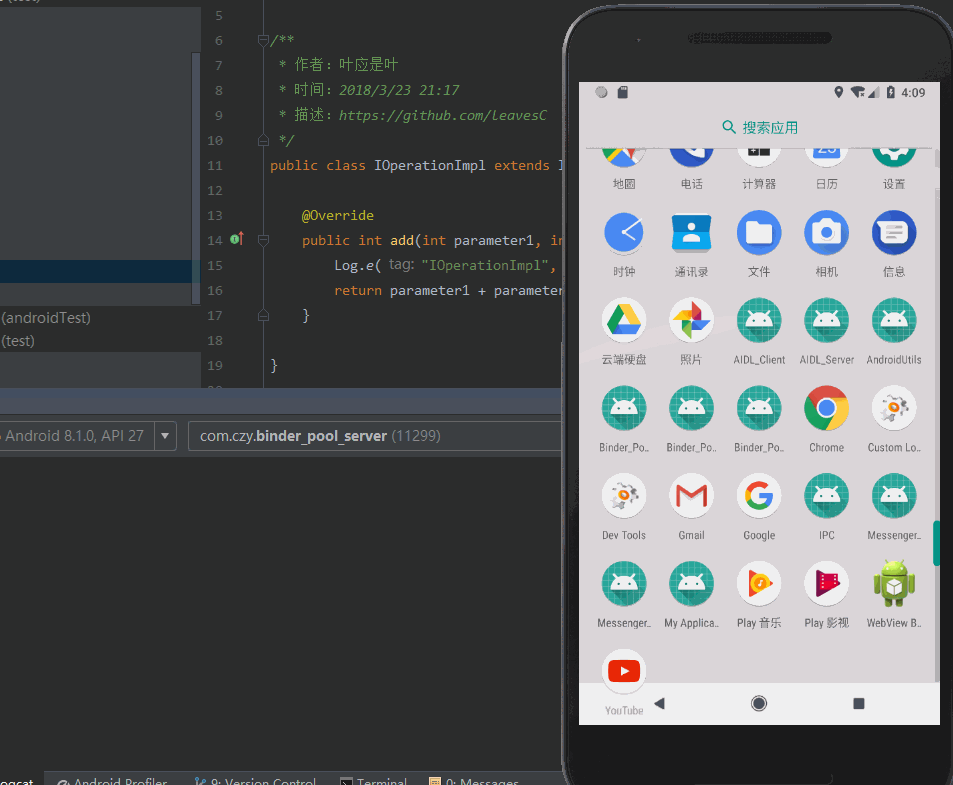
Task: Click the app drawer scroll indicator
Action: pos(936,543)
